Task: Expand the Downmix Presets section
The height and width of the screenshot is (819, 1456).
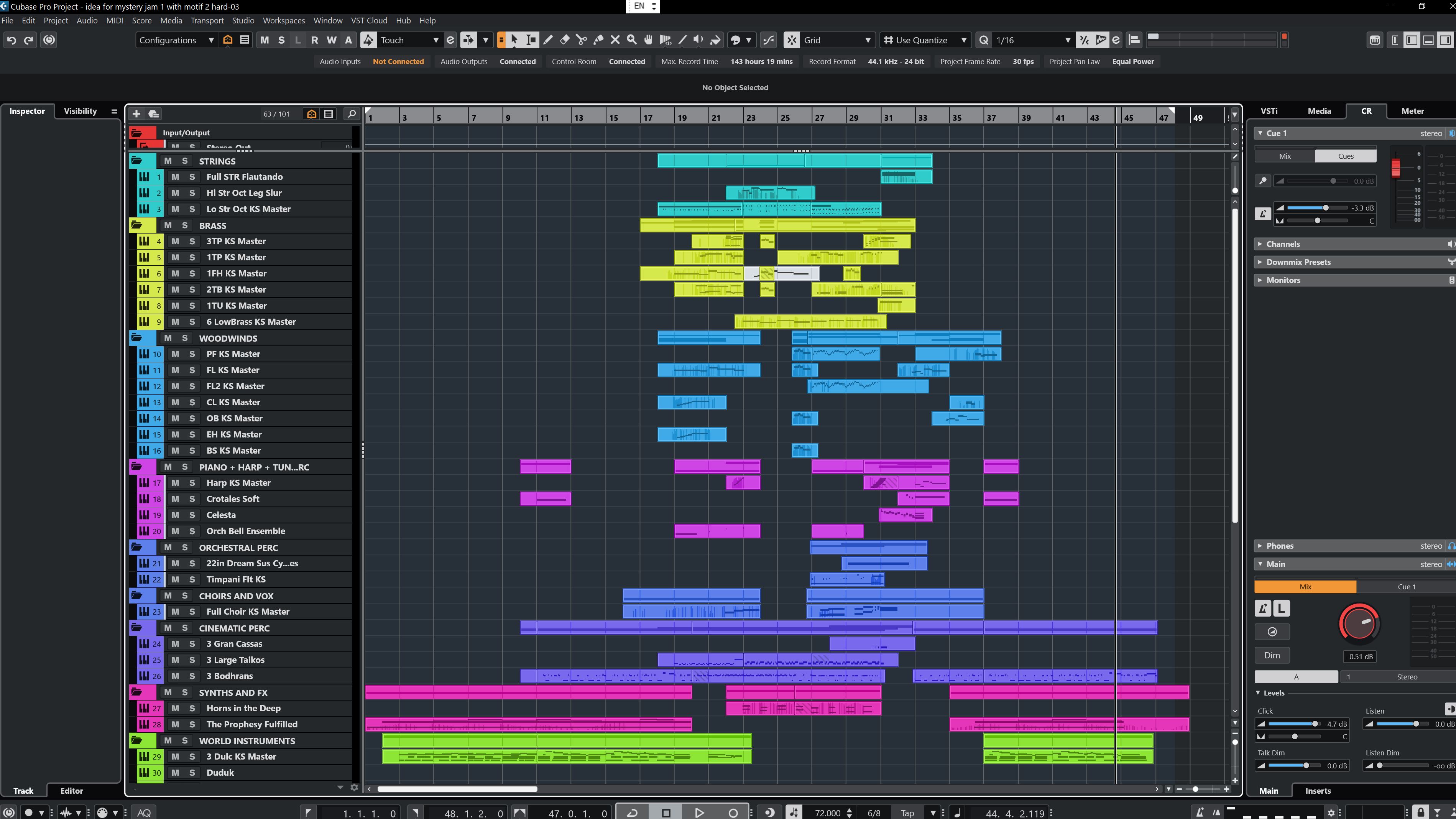Action: (x=1298, y=262)
